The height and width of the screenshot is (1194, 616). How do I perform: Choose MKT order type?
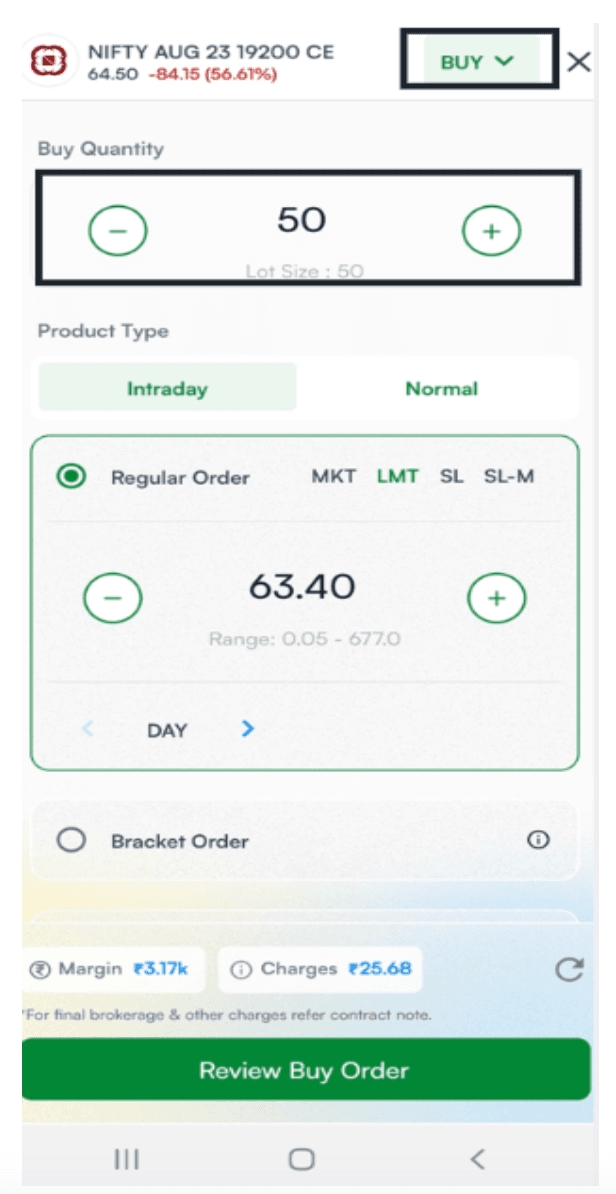pyautogui.click(x=333, y=476)
